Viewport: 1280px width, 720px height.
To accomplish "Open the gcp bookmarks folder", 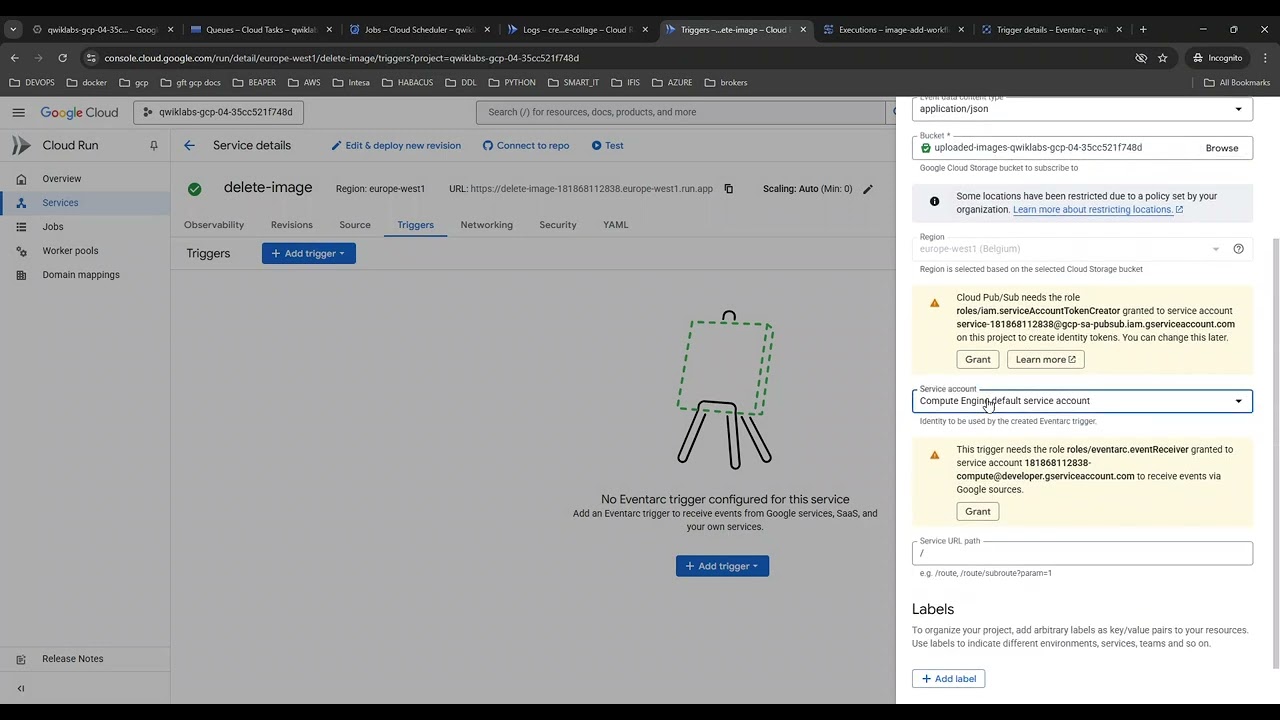I will tap(133, 83).
